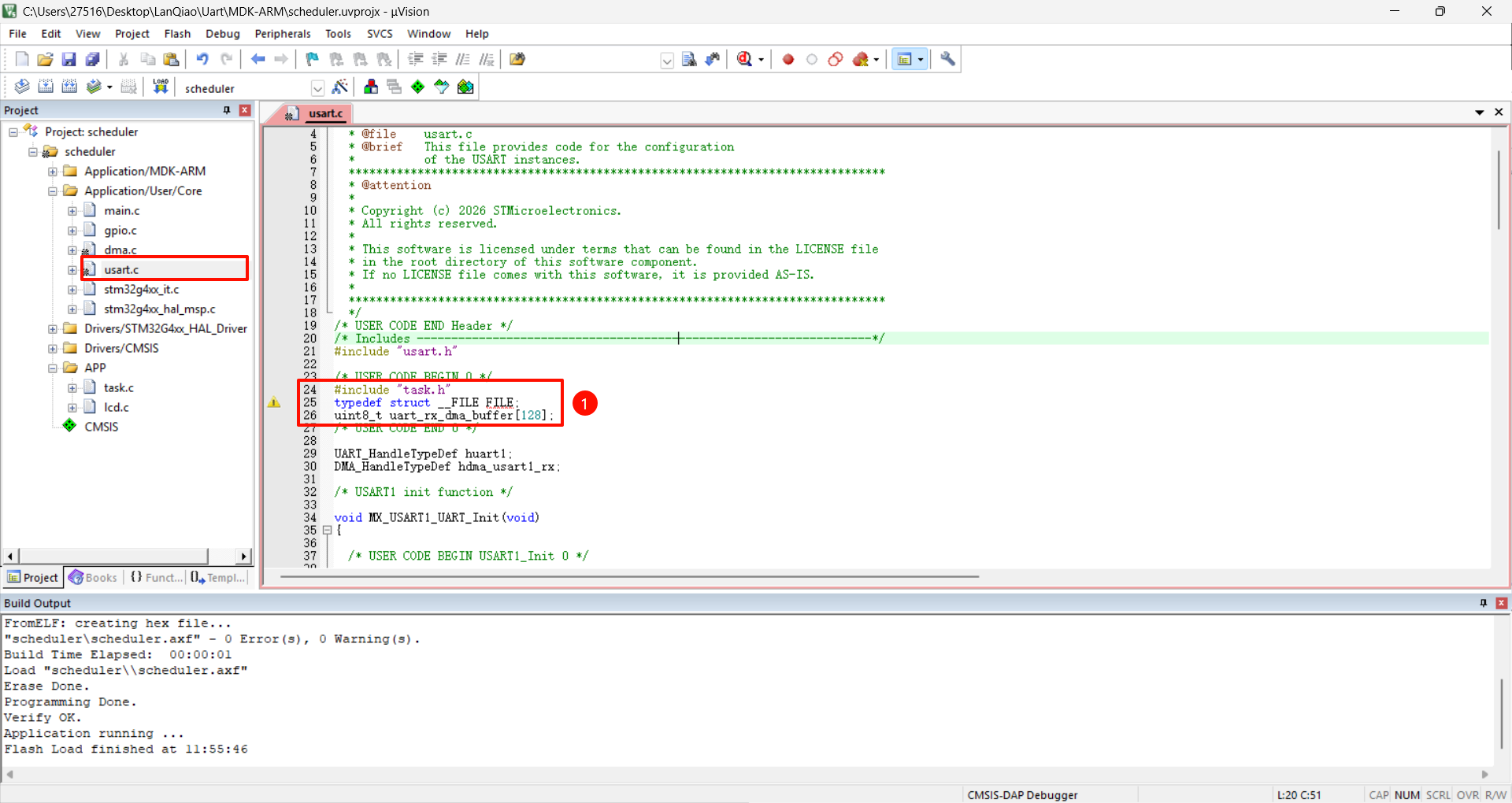
Task: Build the target files
Action: click(46, 87)
